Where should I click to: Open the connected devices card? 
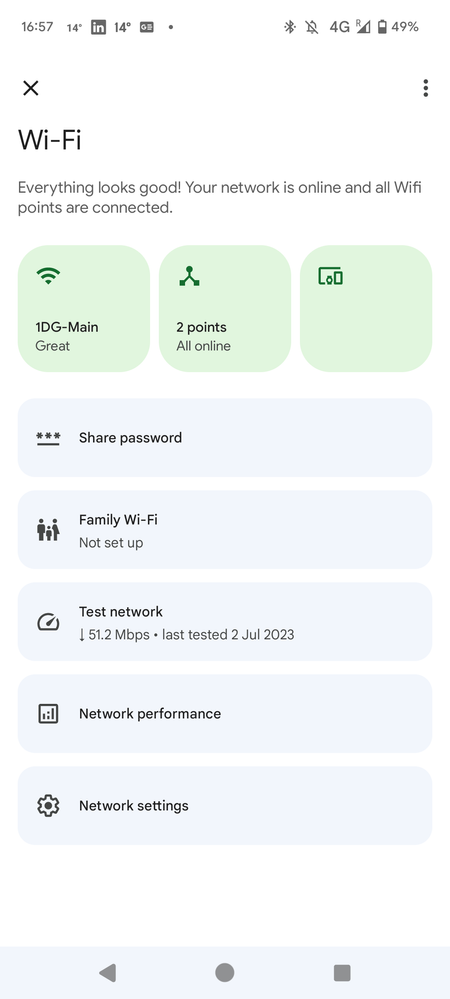[x=366, y=308]
